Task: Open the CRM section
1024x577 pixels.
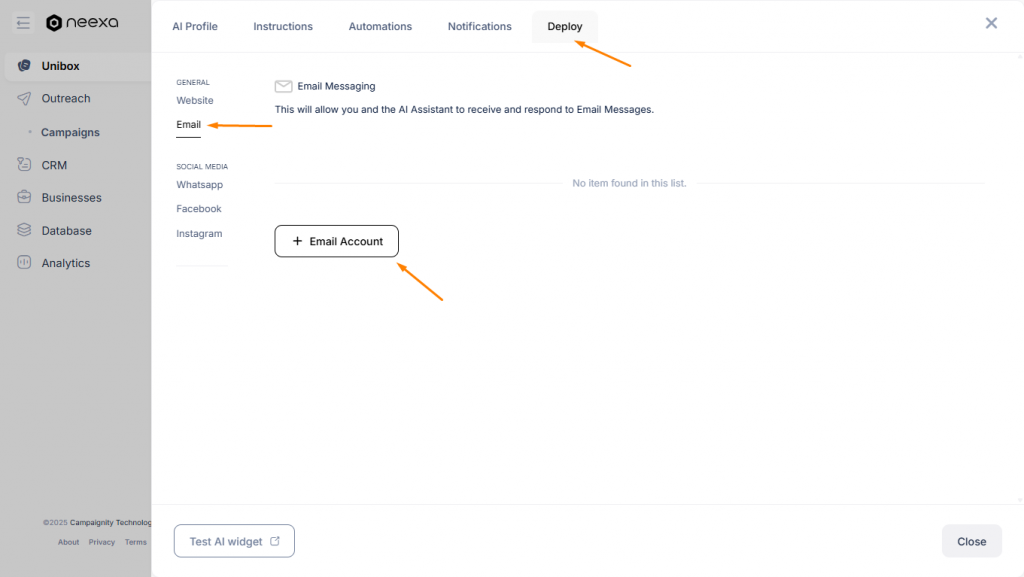Action: click(x=55, y=164)
